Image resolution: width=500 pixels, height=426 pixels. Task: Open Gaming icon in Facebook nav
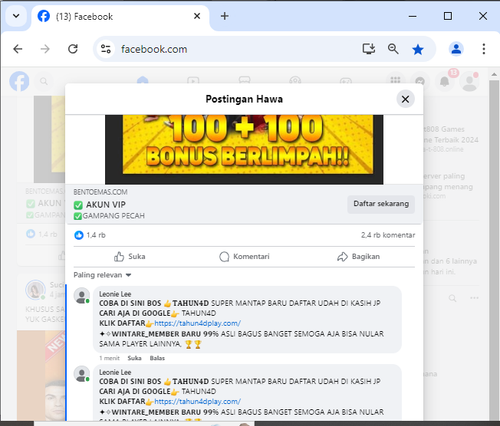tap(346, 80)
